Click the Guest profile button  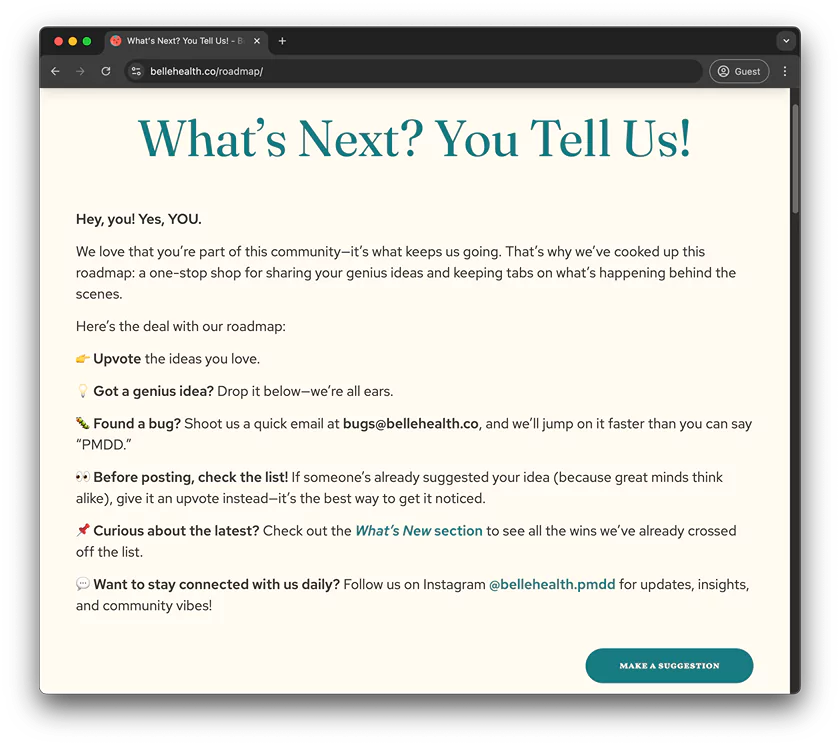pos(739,72)
